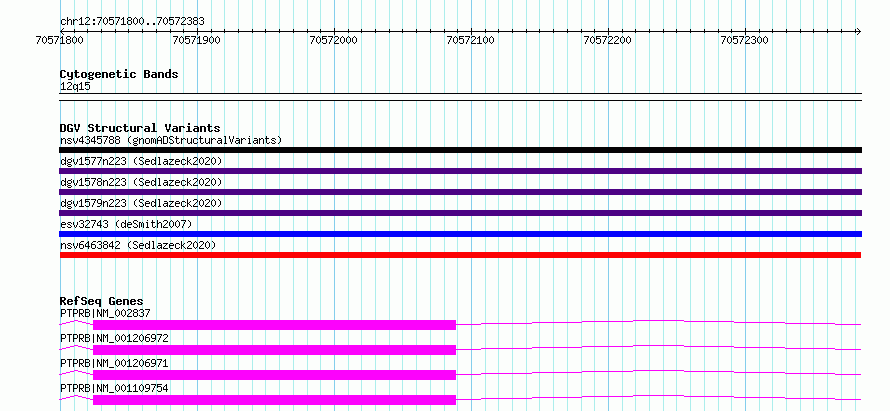Open variant dgv1578n223 (Sedlazeck2020) label
The image size is (890, 411).
[x=141, y=182]
